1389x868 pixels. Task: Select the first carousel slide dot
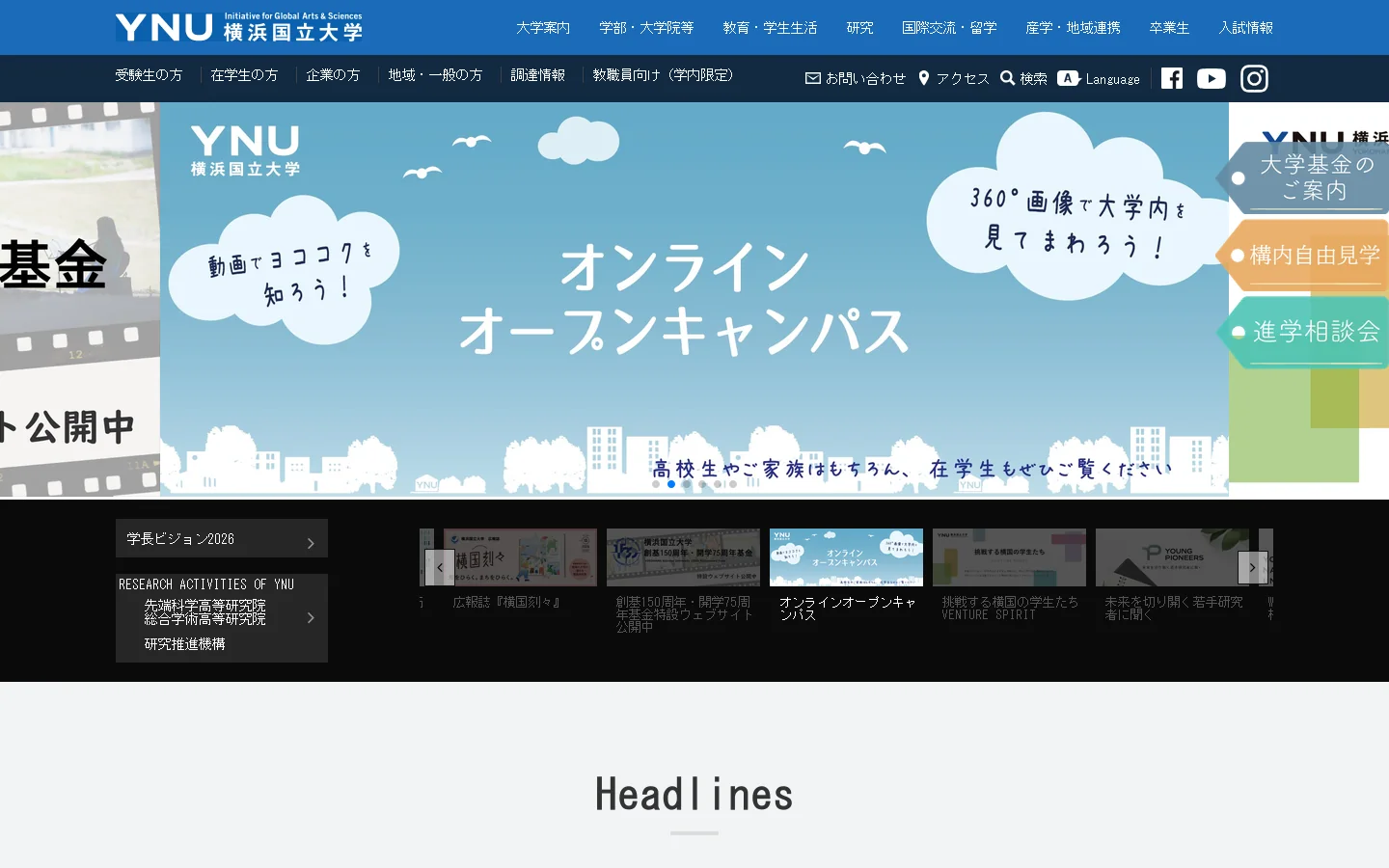656,484
